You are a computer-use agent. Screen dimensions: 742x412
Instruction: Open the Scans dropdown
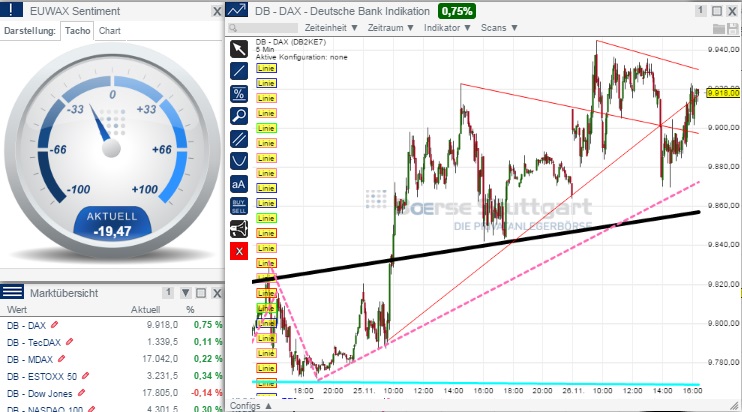(x=499, y=28)
